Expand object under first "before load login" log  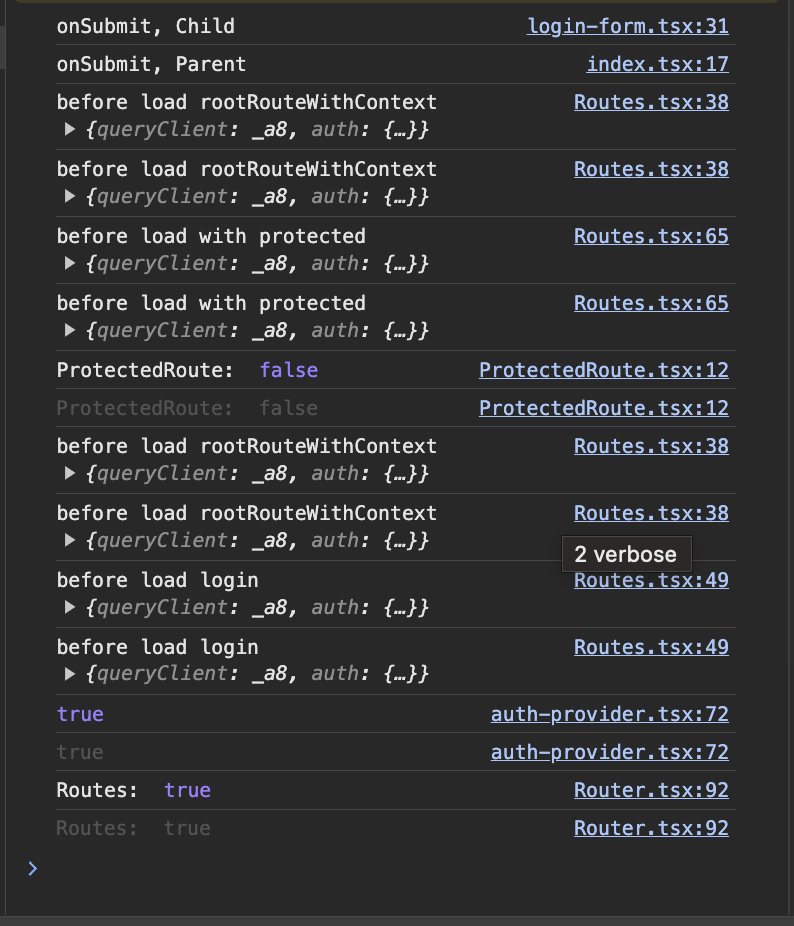(70, 607)
